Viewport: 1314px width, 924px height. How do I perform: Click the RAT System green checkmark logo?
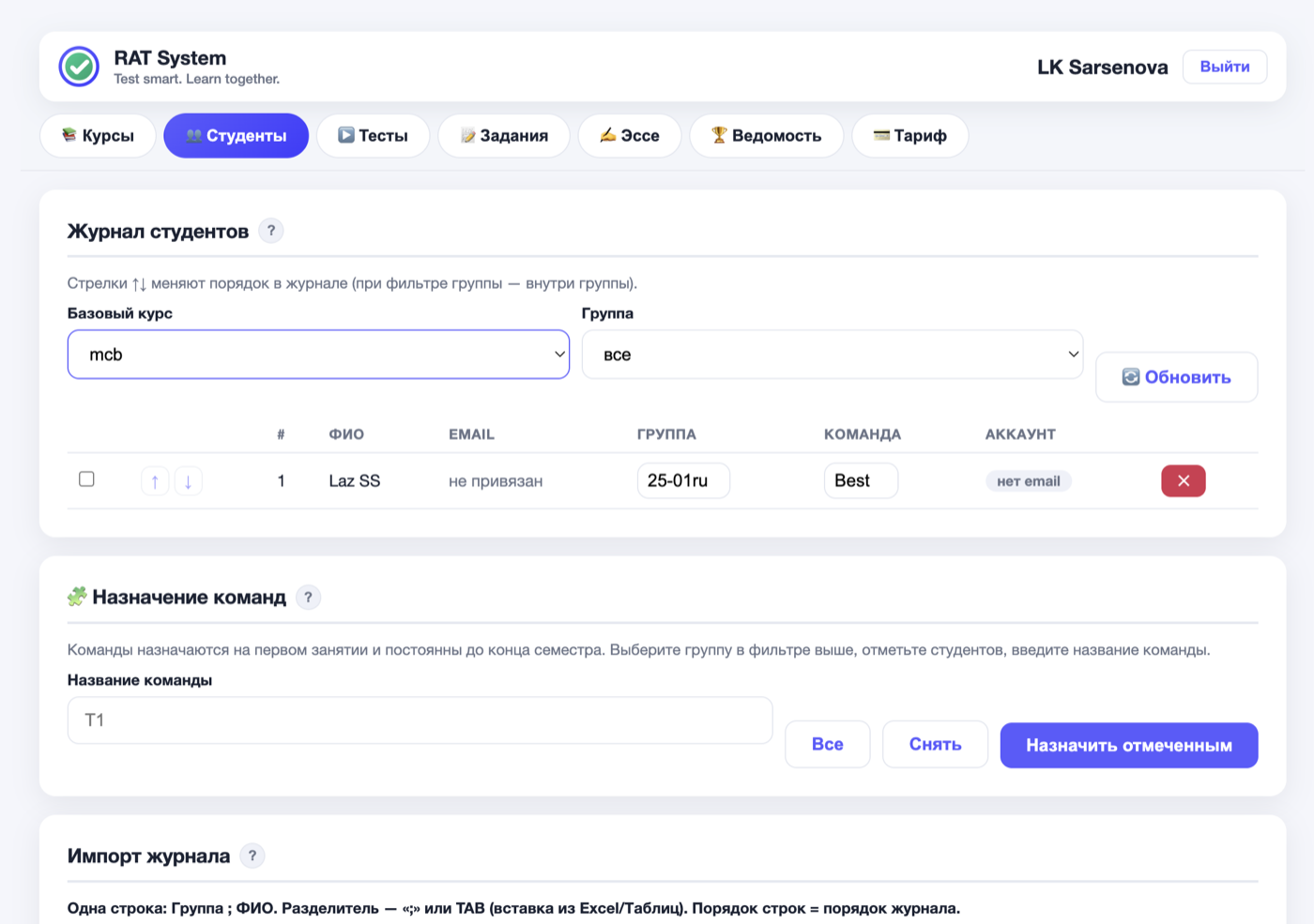[x=79, y=67]
